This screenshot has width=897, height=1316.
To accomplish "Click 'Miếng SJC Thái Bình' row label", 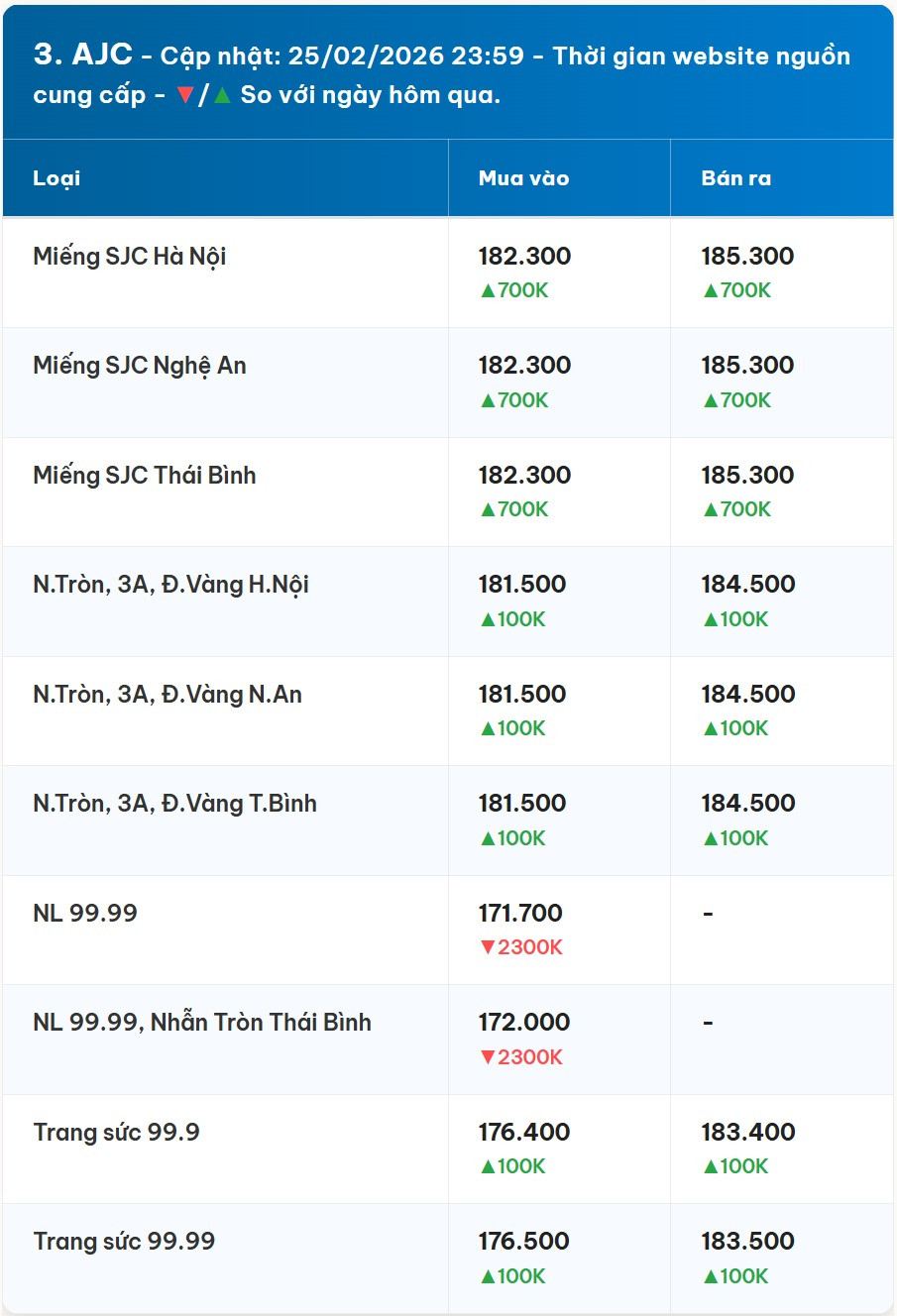I will 144,476.
